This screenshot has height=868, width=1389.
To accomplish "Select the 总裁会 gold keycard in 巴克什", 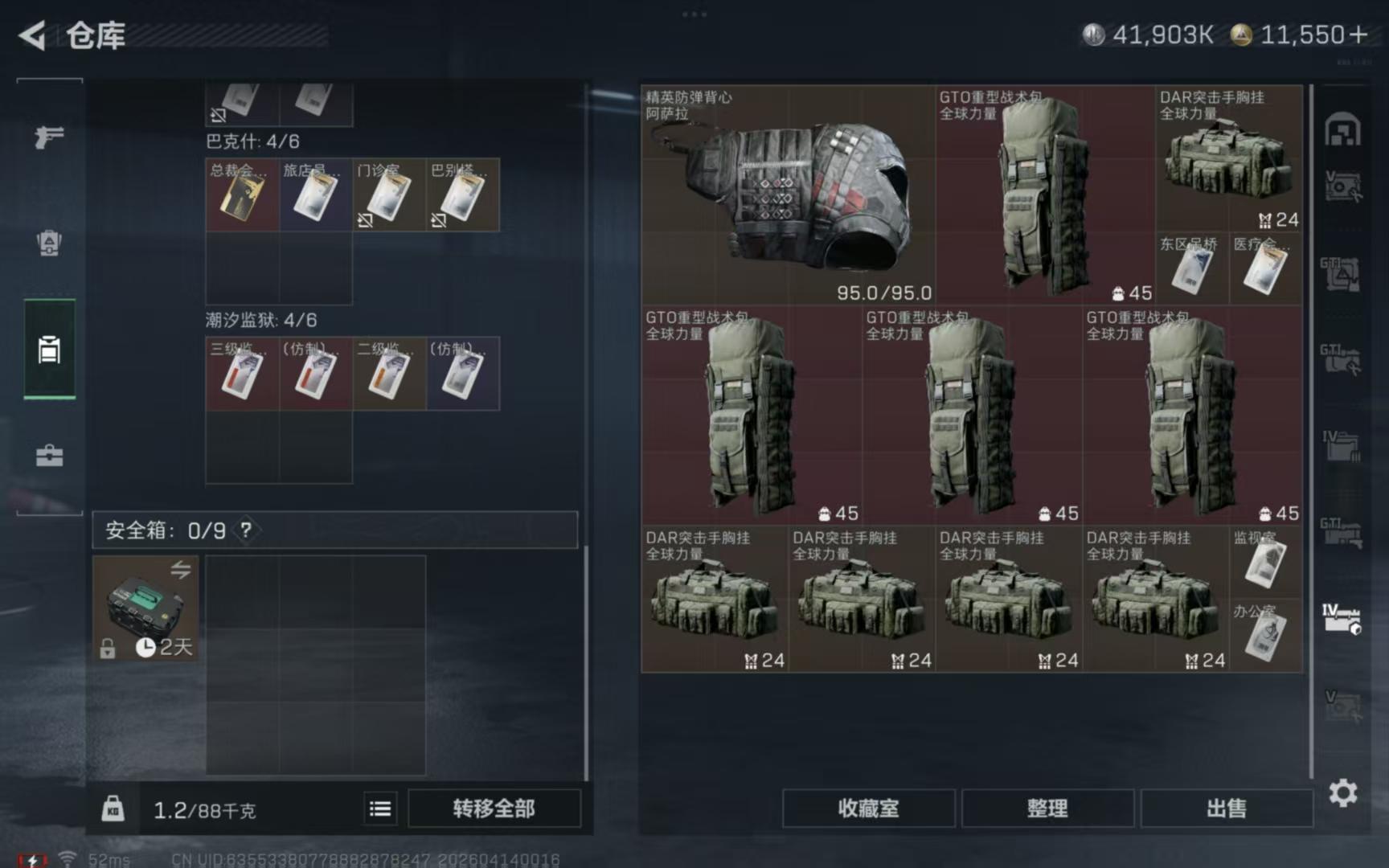I will (242, 195).
